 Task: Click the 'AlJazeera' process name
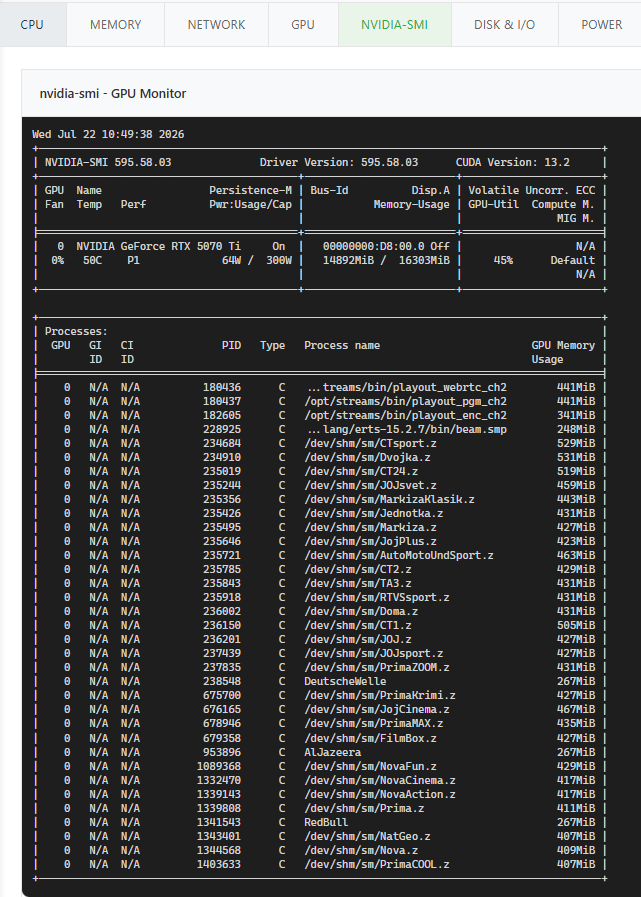click(x=333, y=752)
